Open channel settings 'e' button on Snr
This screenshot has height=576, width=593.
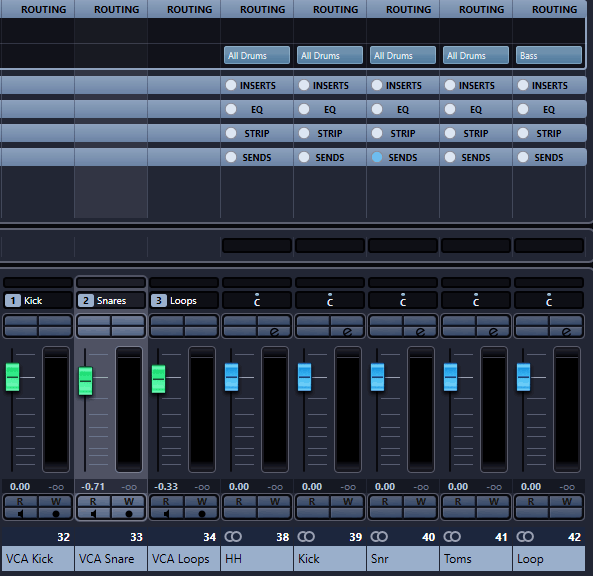tap(420, 332)
